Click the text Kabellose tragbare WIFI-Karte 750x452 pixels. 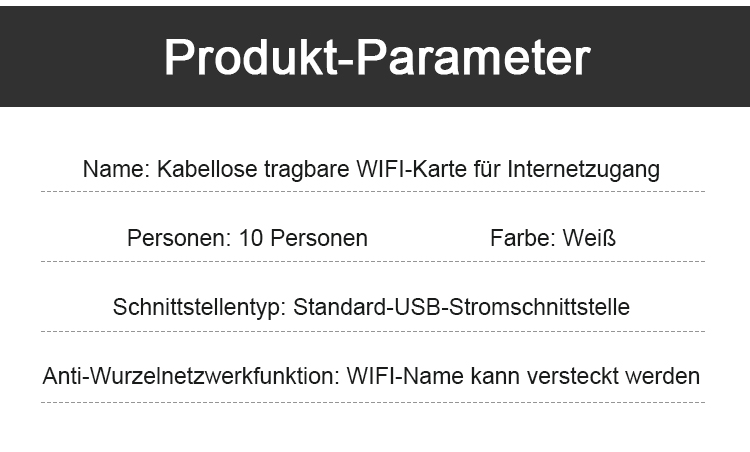(312, 169)
